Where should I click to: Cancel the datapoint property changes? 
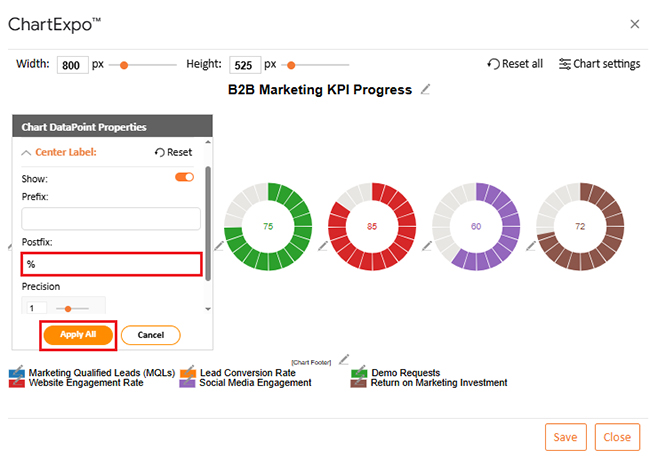(x=150, y=335)
